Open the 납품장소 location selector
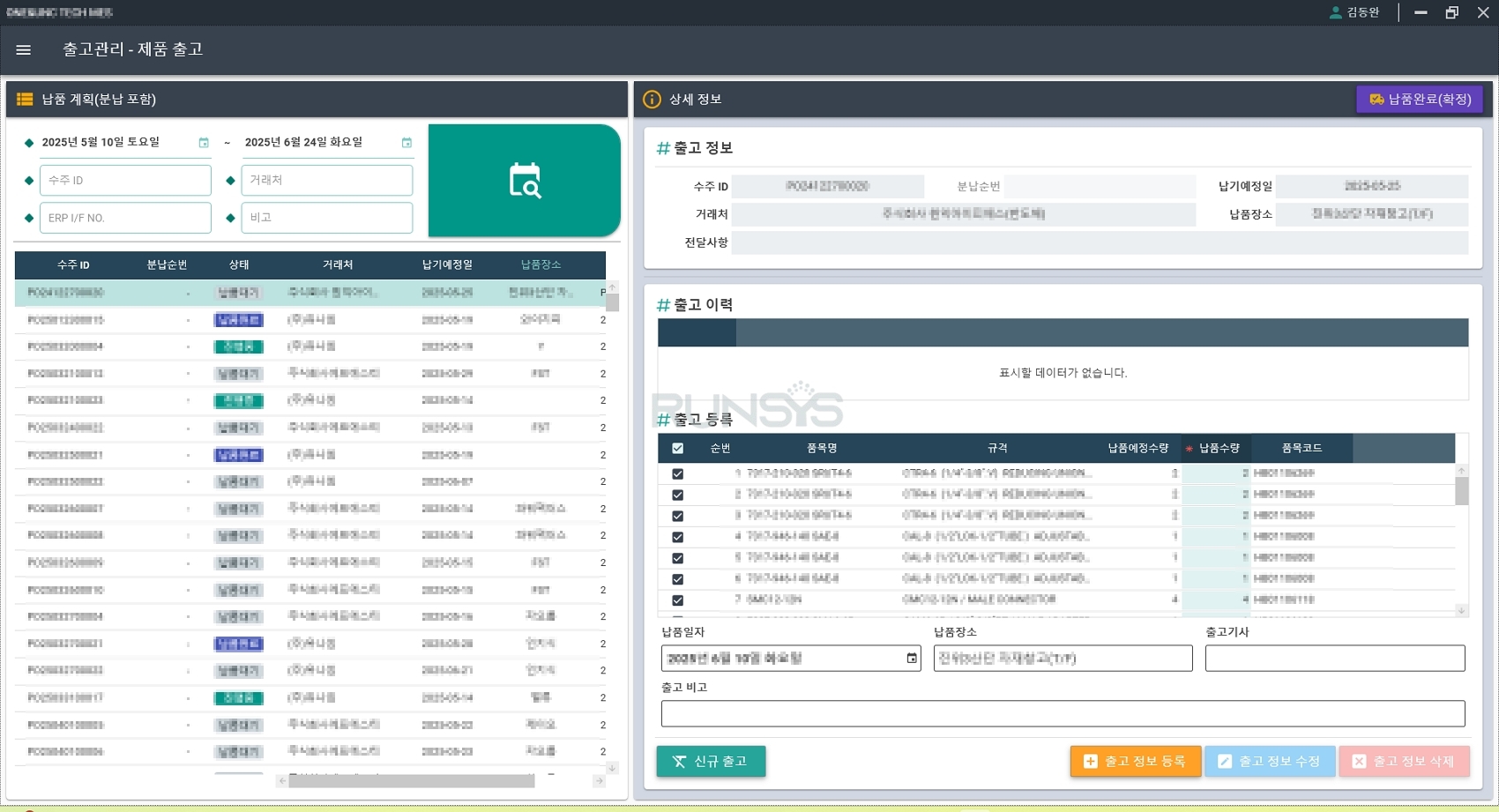1499x812 pixels. (1063, 657)
